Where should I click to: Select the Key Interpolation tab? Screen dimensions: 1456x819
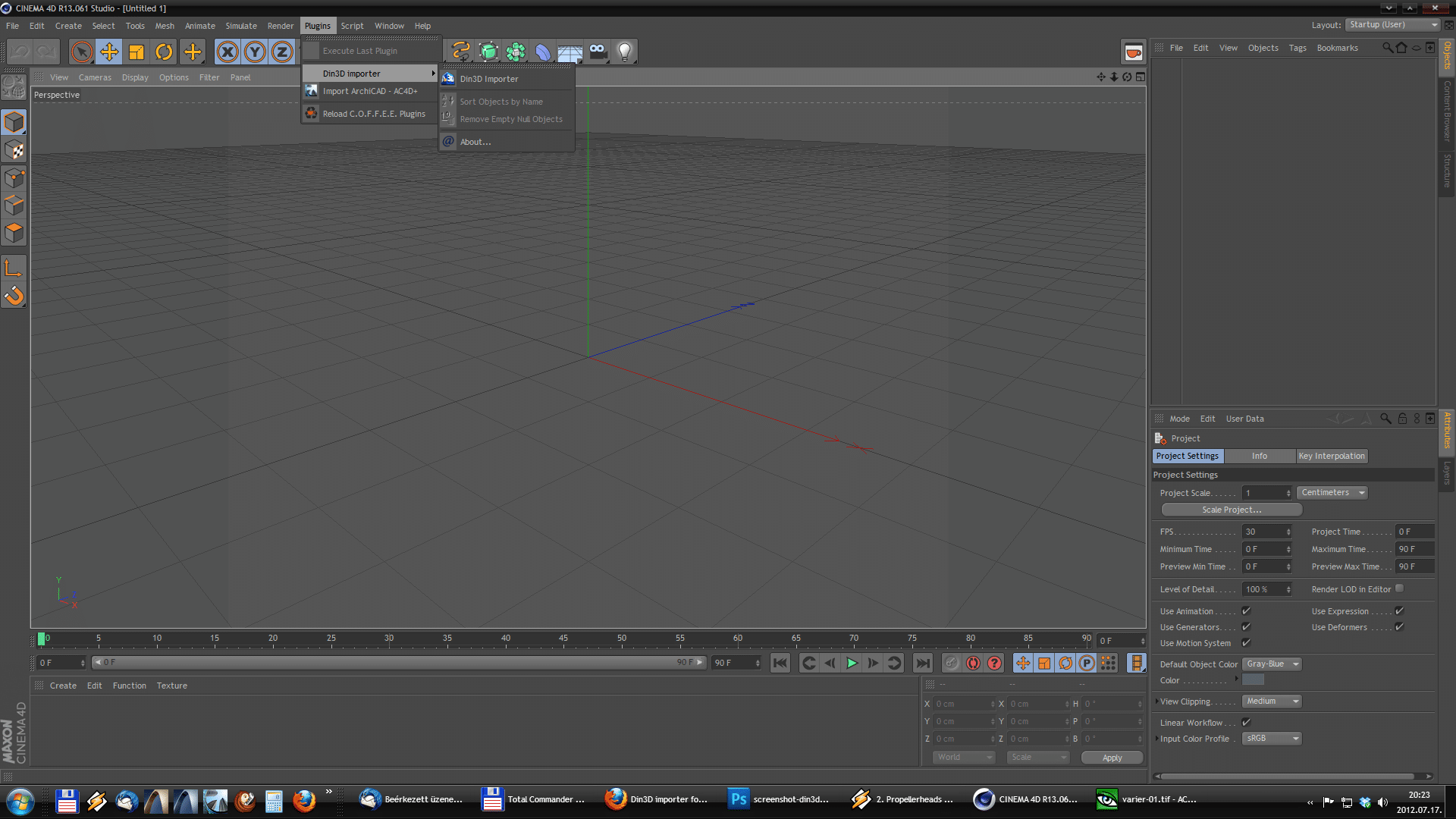[1332, 455]
